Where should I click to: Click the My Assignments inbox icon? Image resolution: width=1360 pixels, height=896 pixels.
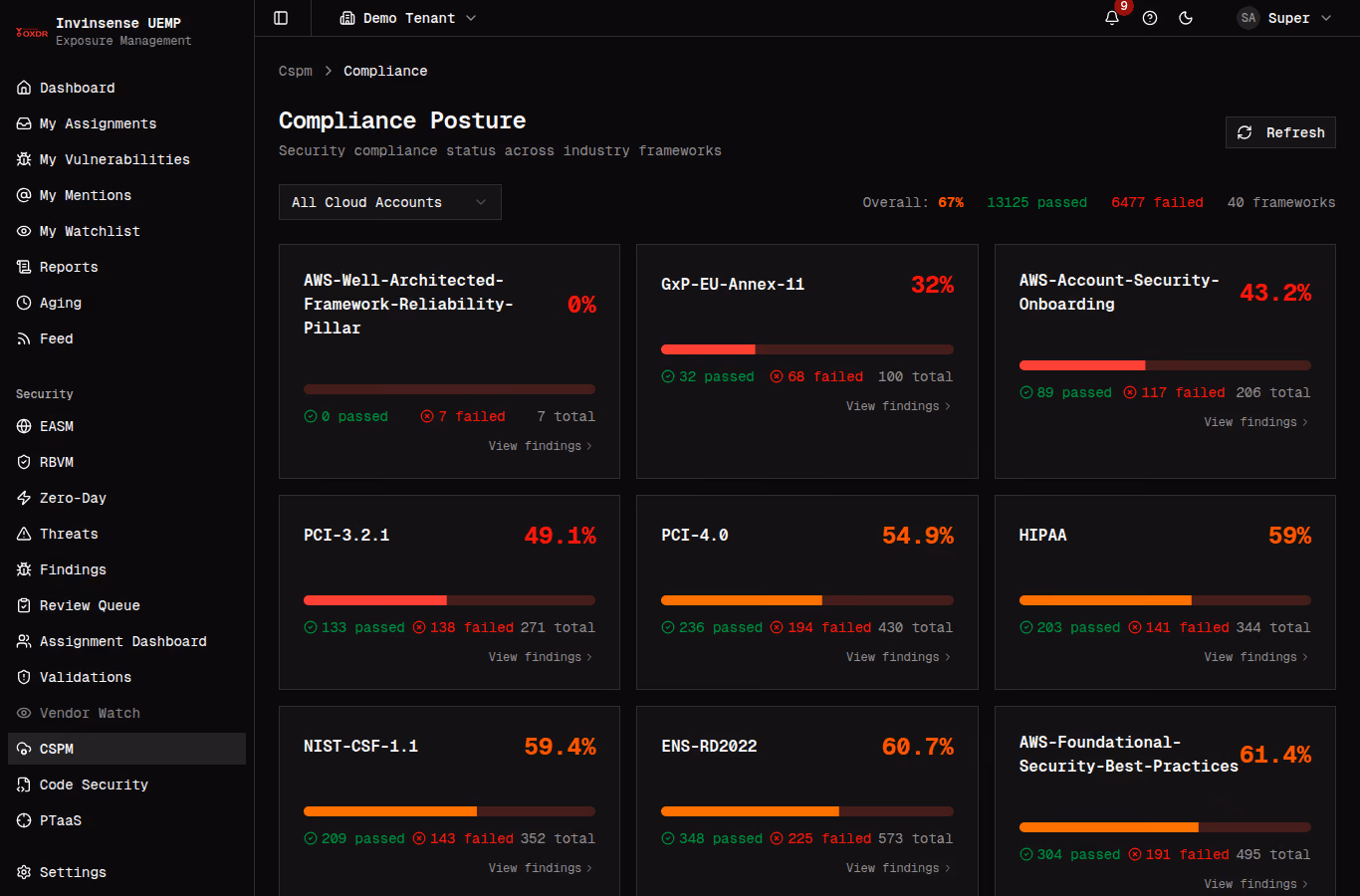point(24,123)
